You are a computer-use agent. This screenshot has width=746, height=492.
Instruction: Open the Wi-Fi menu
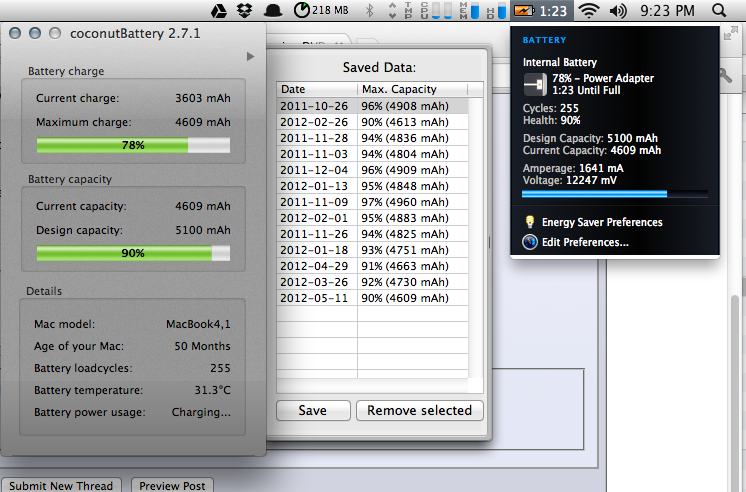coord(589,10)
